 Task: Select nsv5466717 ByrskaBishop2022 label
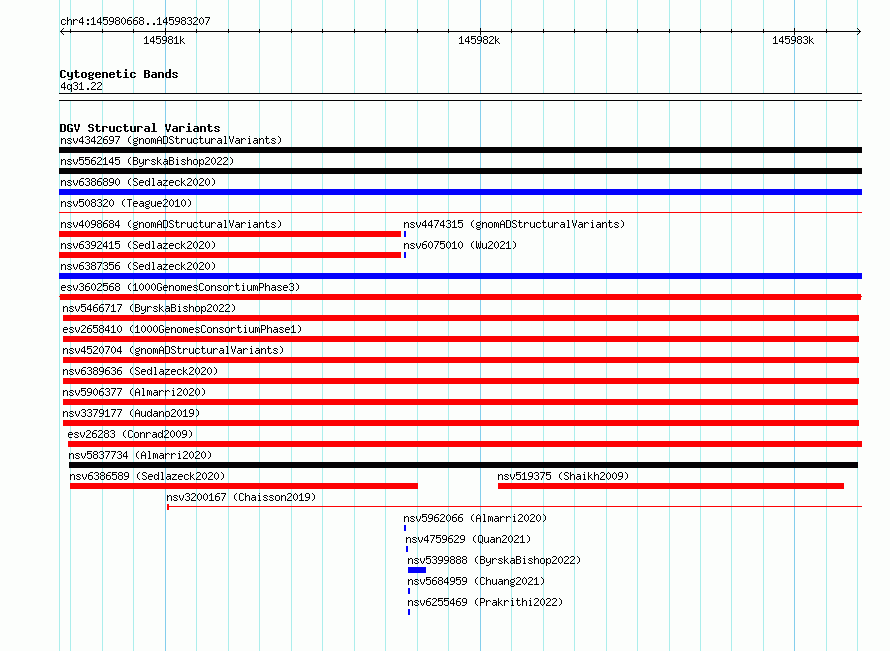pyautogui.click(x=149, y=308)
